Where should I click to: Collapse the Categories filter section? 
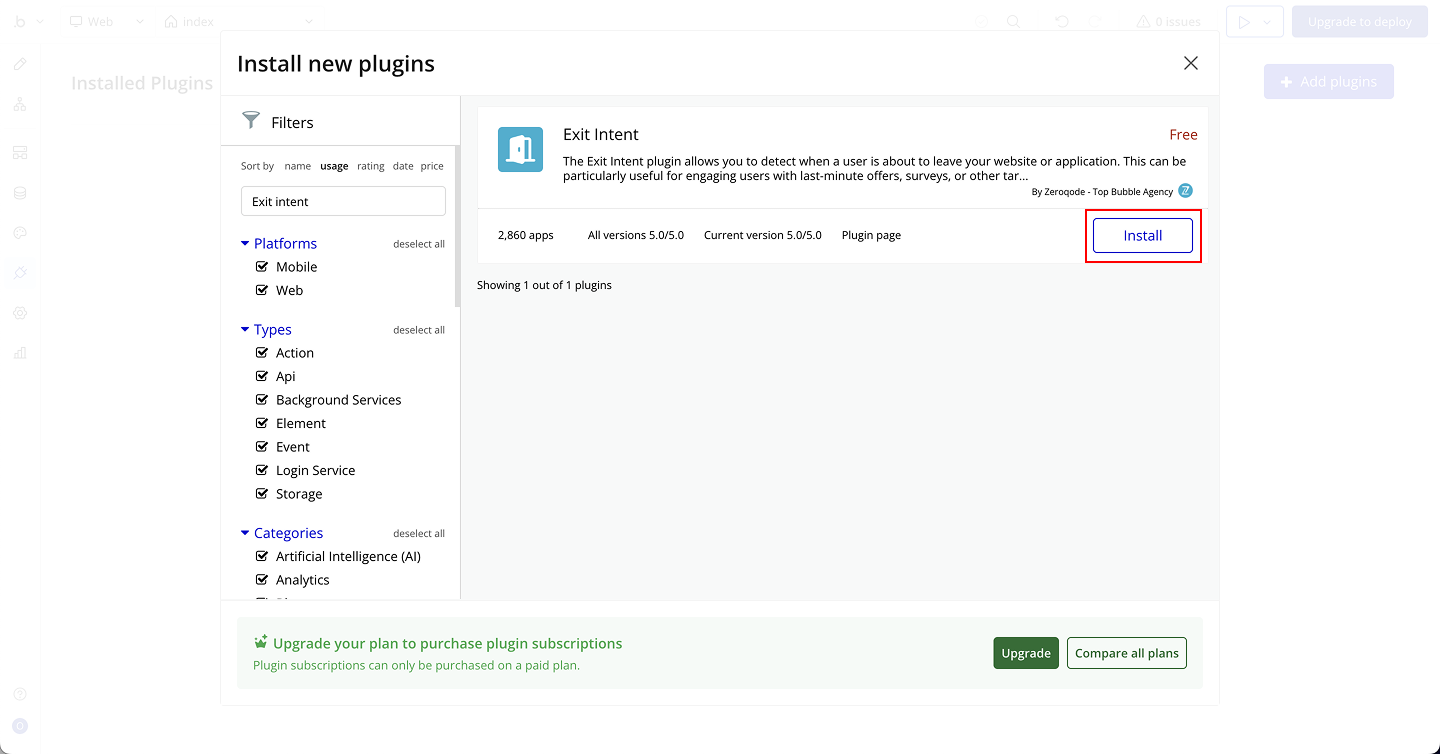pos(245,534)
